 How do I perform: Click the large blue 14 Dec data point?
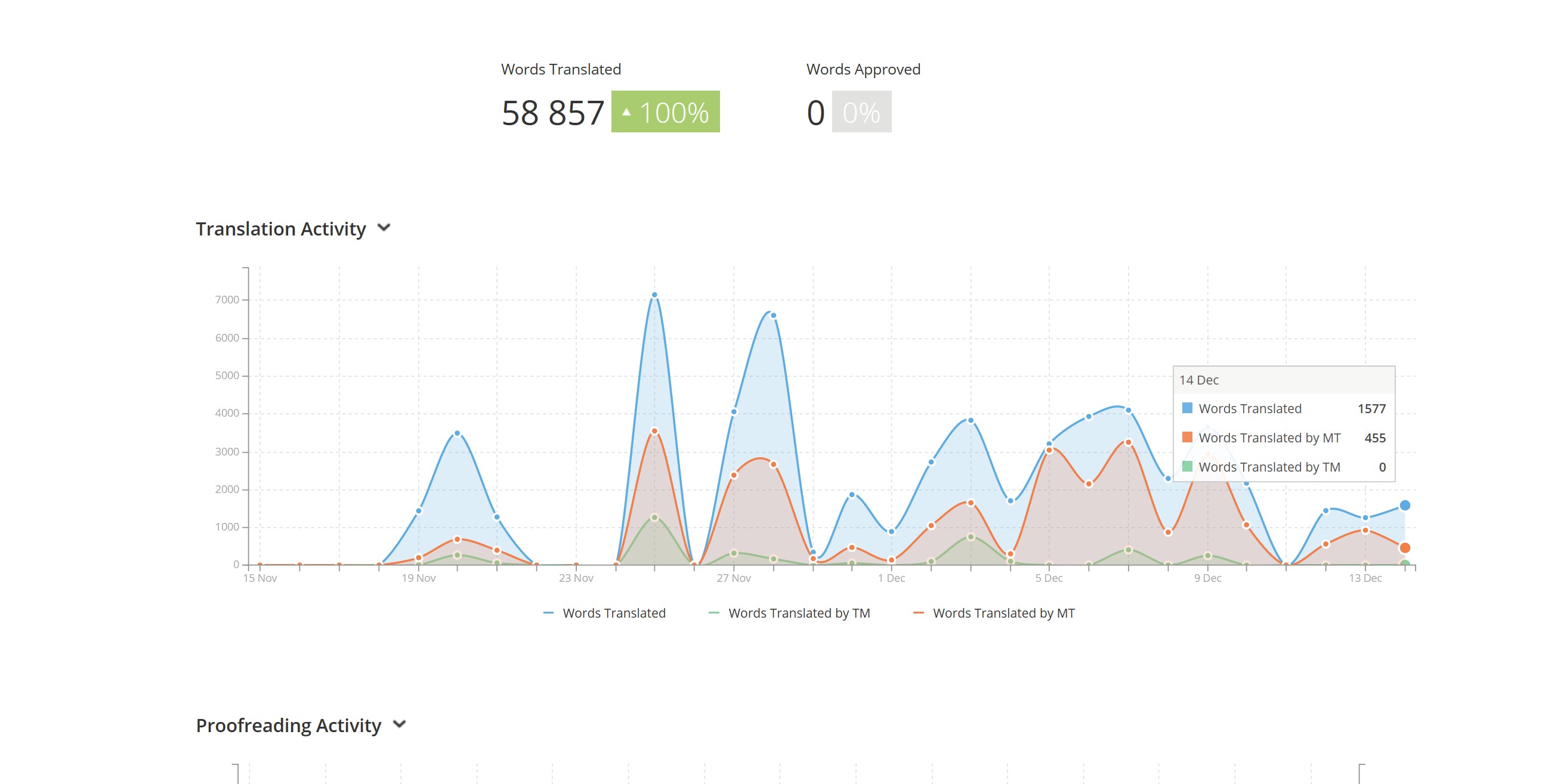1404,505
